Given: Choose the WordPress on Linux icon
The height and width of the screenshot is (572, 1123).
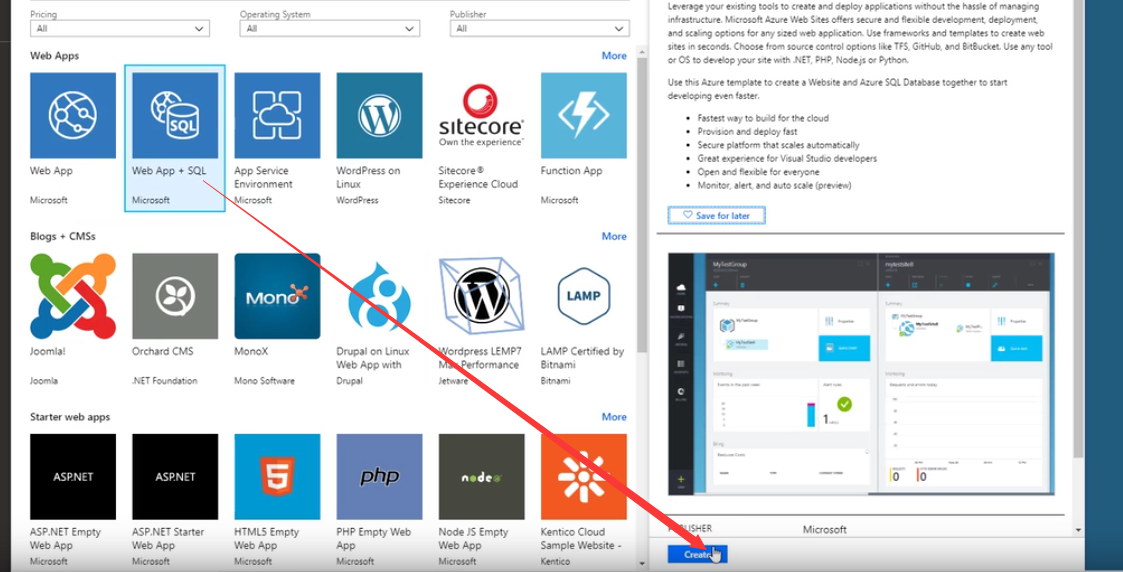Looking at the screenshot, I should [x=380, y=115].
